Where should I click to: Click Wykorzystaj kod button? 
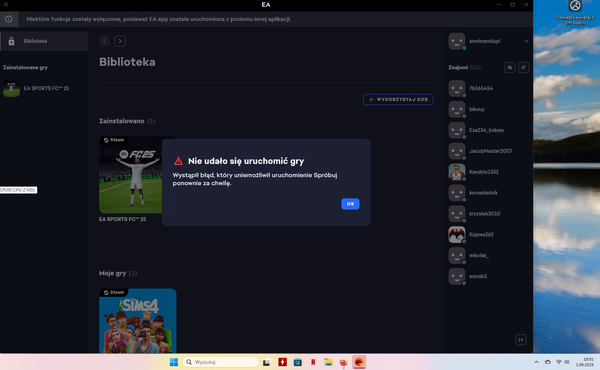pos(398,99)
